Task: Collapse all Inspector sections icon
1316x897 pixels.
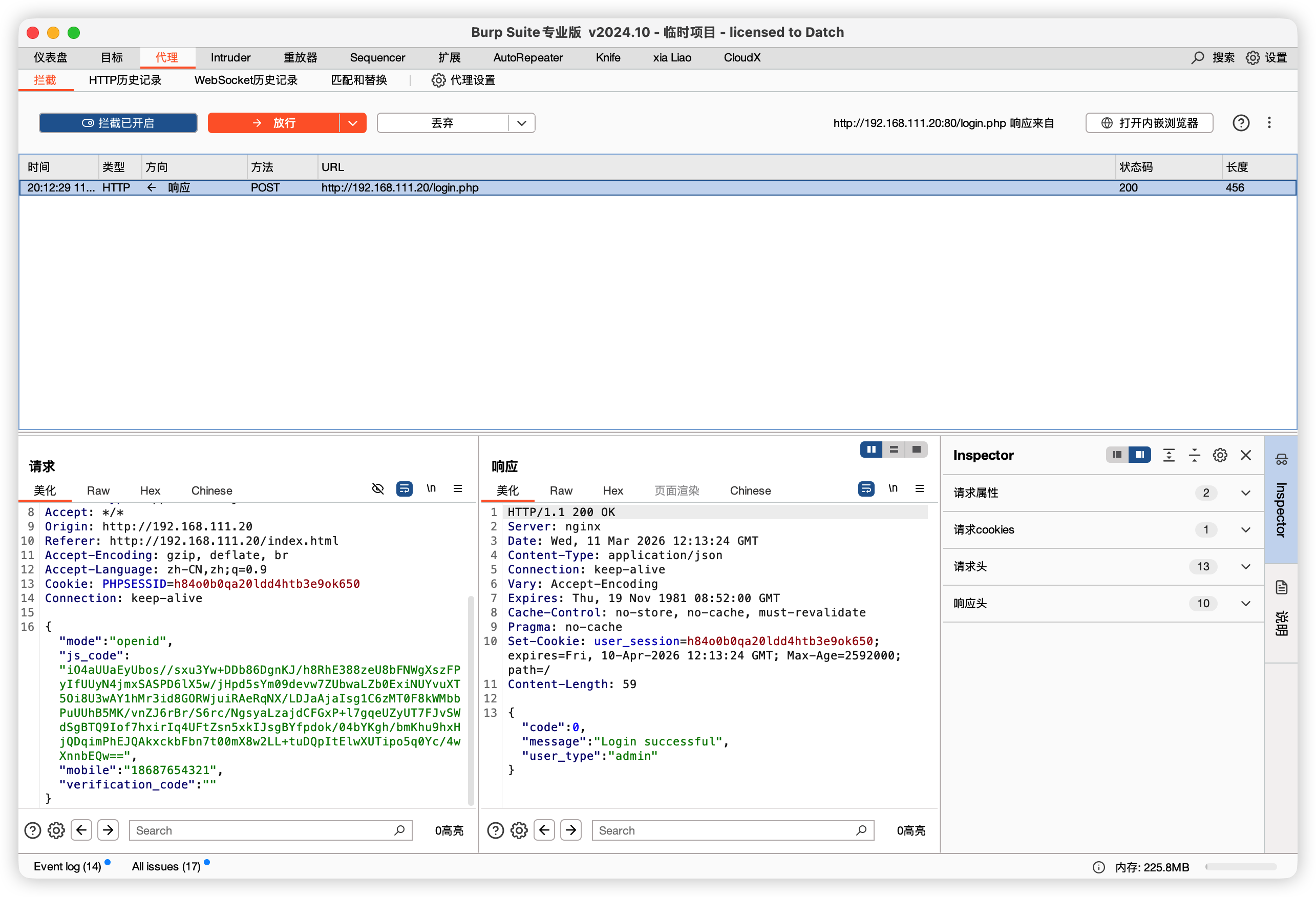Action: (1194, 455)
